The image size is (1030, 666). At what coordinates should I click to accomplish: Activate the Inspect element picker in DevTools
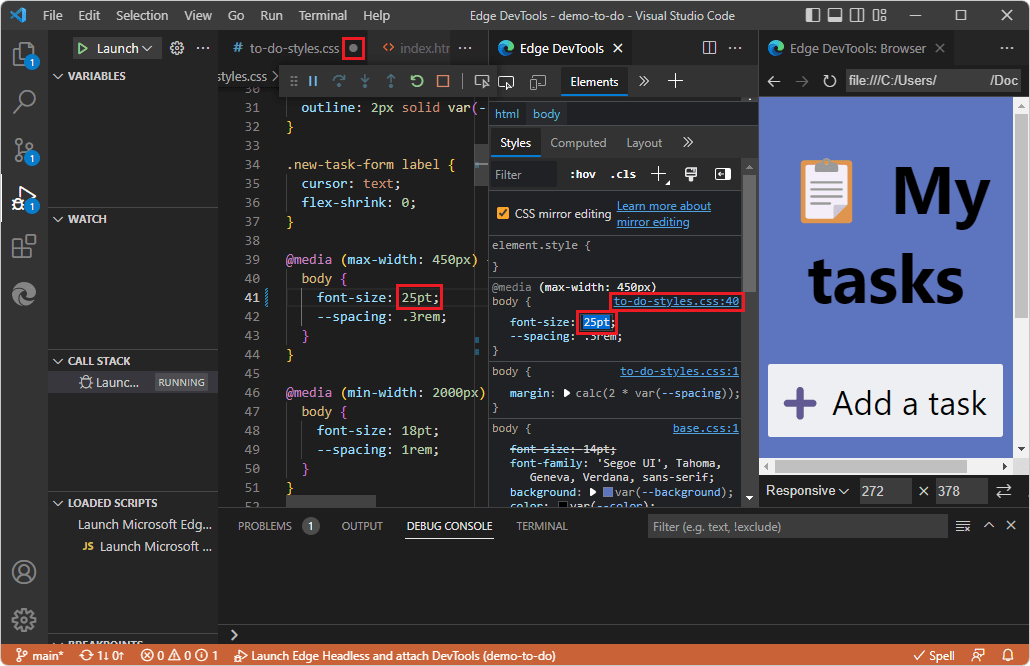(483, 81)
